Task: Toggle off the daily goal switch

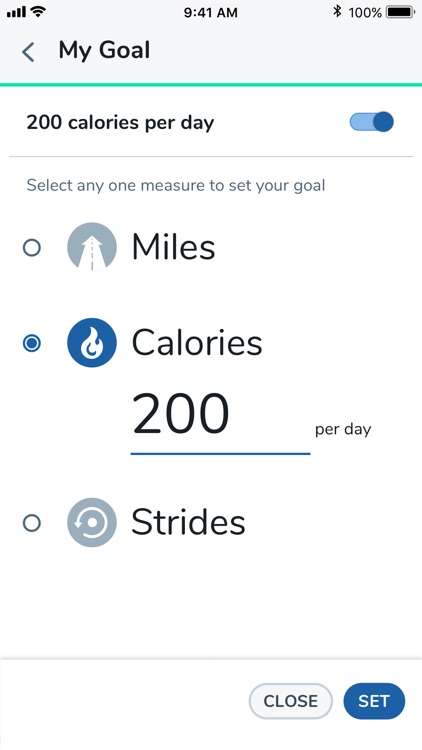Action: coord(372,122)
